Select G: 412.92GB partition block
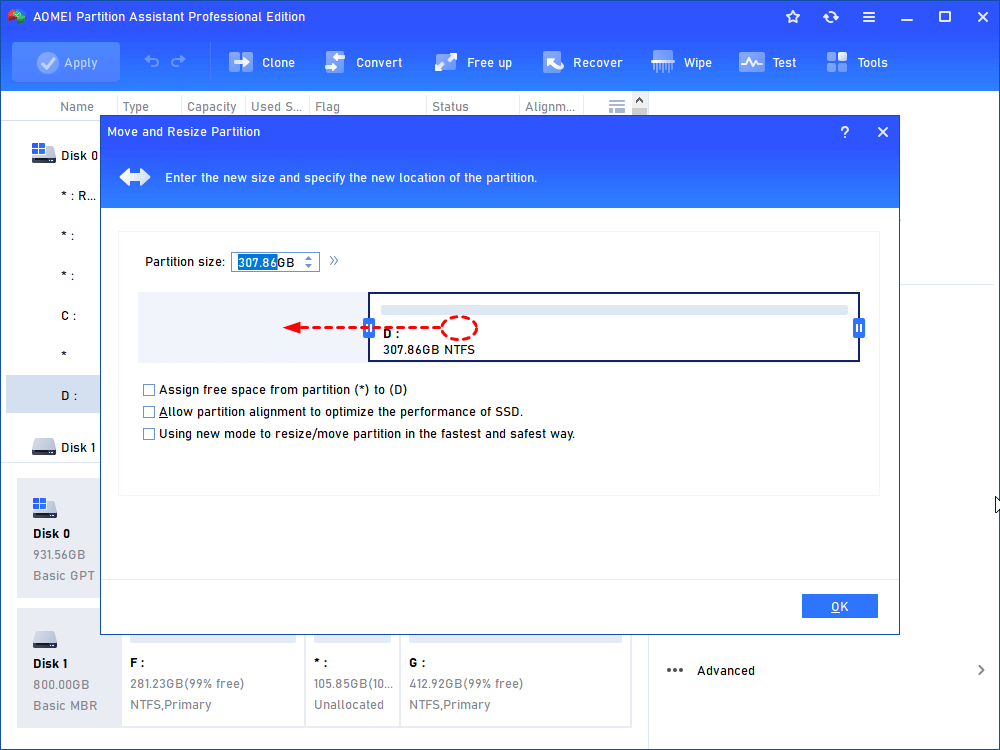This screenshot has height=750, width=1000. pos(515,681)
